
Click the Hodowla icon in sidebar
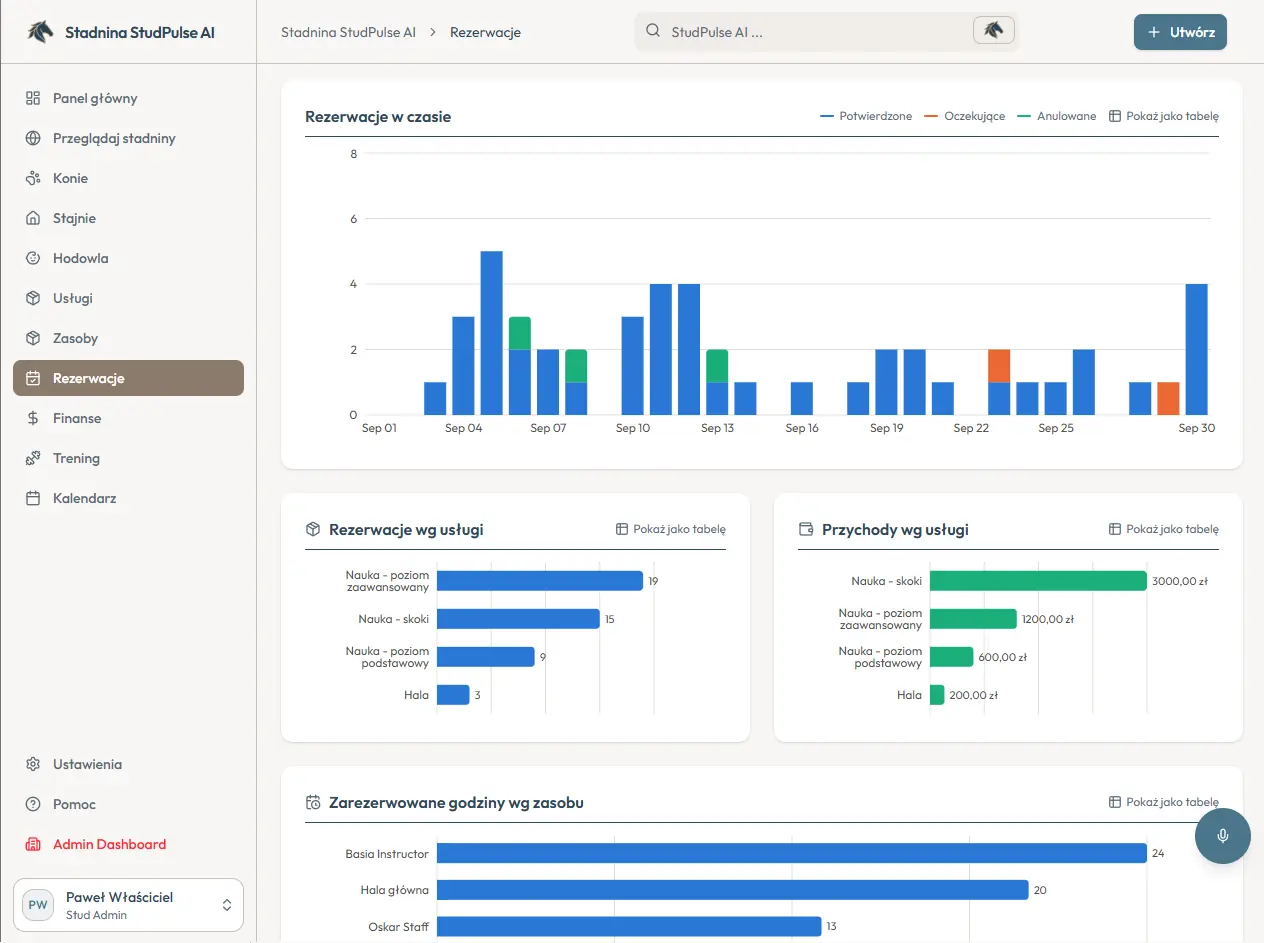pos(33,258)
